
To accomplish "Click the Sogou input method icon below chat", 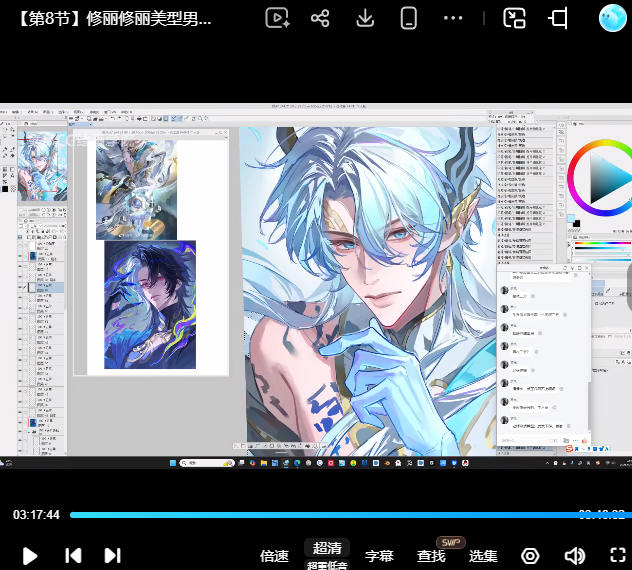I will click(x=570, y=449).
